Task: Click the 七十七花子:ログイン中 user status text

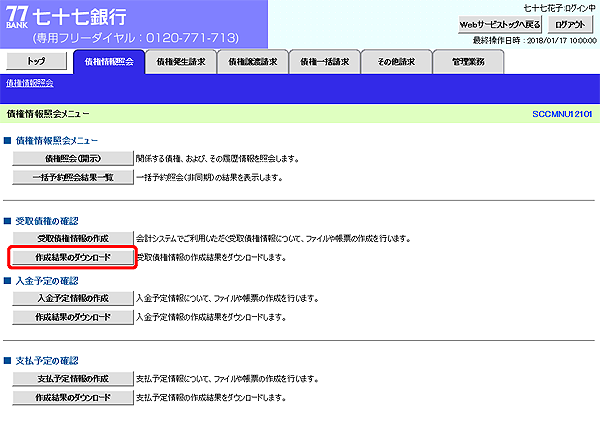Action: point(559,8)
